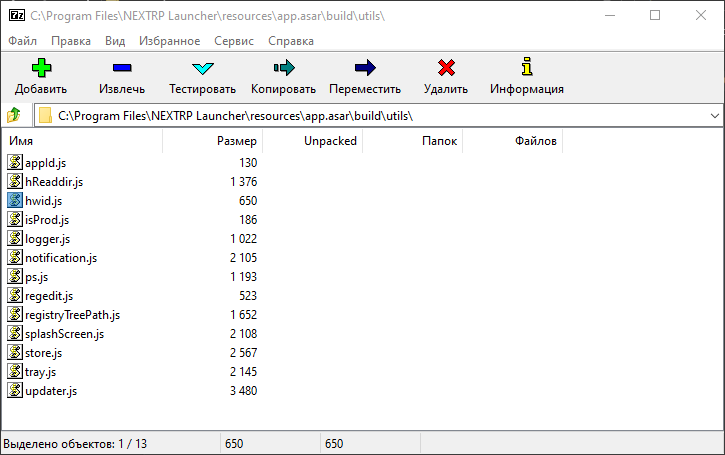Select the updater.js file
Screen dimensions: 725x455
(x=50, y=391)
